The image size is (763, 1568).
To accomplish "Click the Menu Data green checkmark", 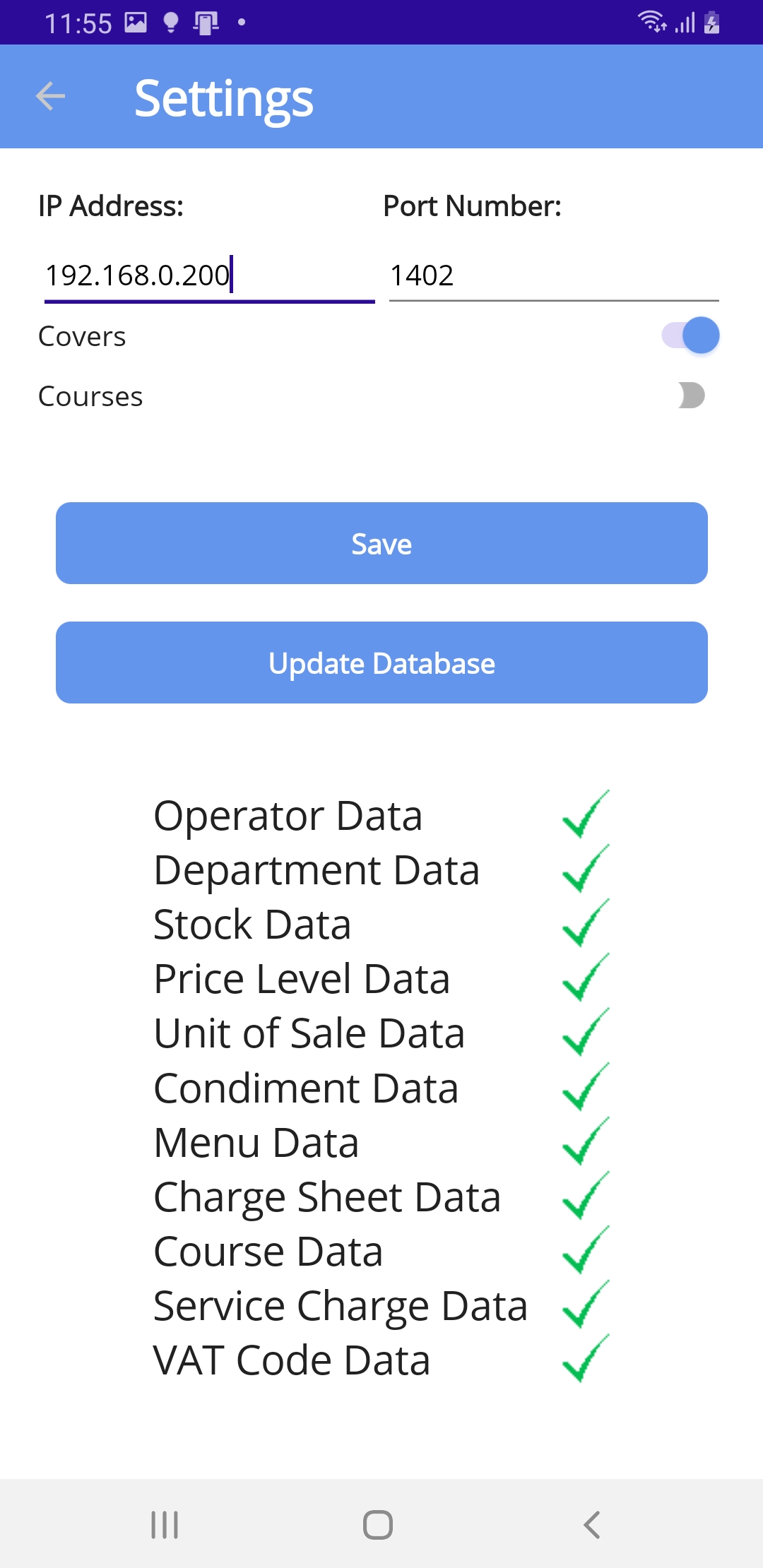I will [586, 1141].
